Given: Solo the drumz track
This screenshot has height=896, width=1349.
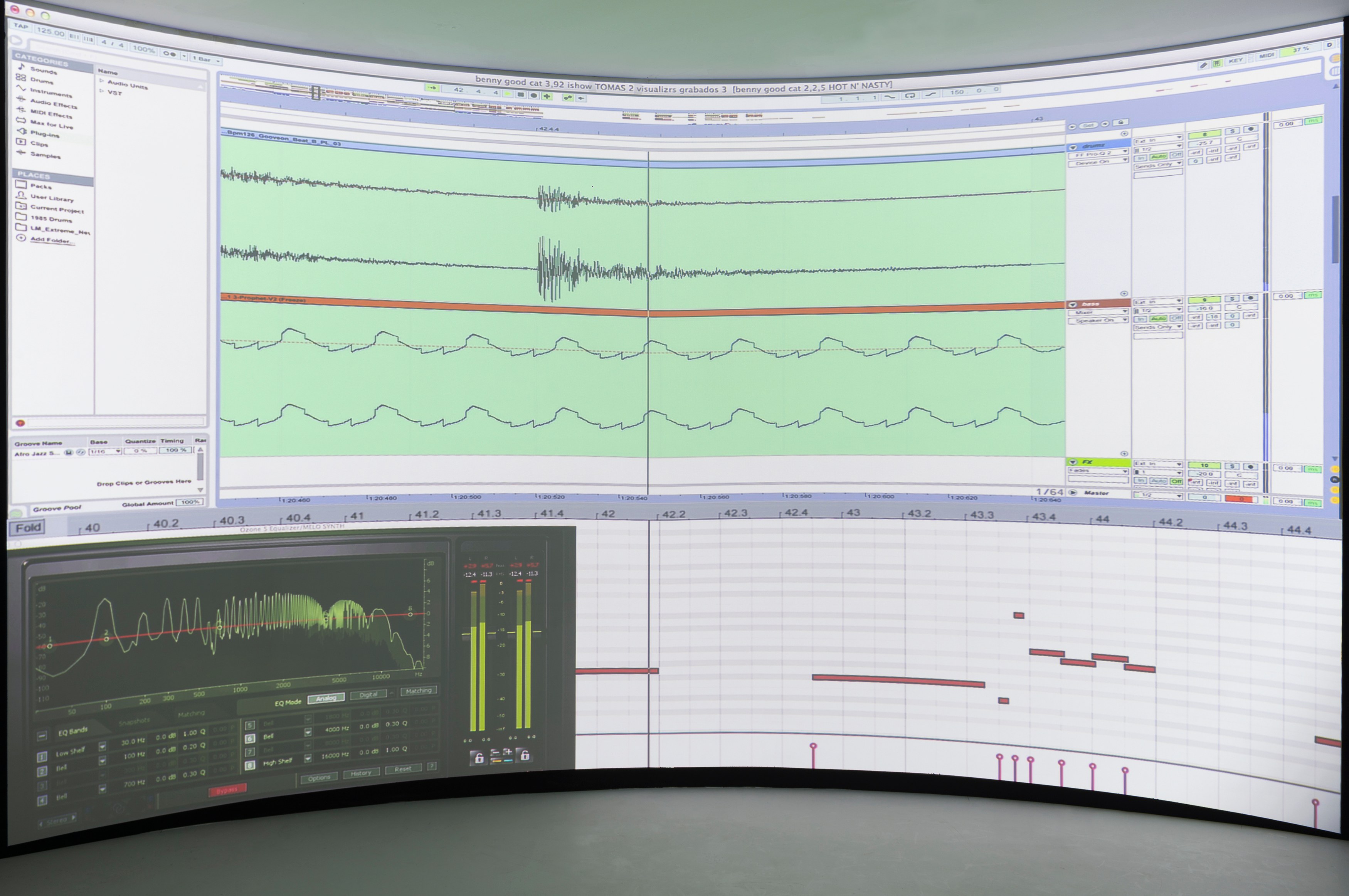Looking at the screenshot, I should point(1233,131).
